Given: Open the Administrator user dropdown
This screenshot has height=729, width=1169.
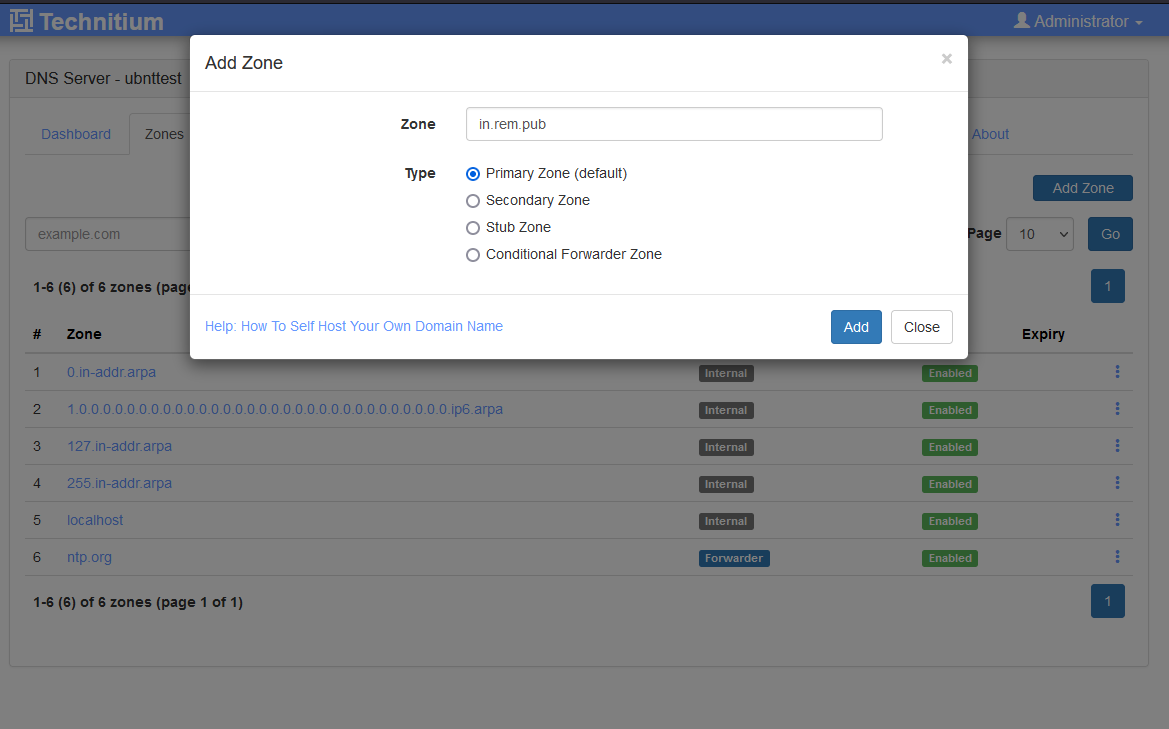Looking at the screenshot, I should click(x=1077, y=21).
